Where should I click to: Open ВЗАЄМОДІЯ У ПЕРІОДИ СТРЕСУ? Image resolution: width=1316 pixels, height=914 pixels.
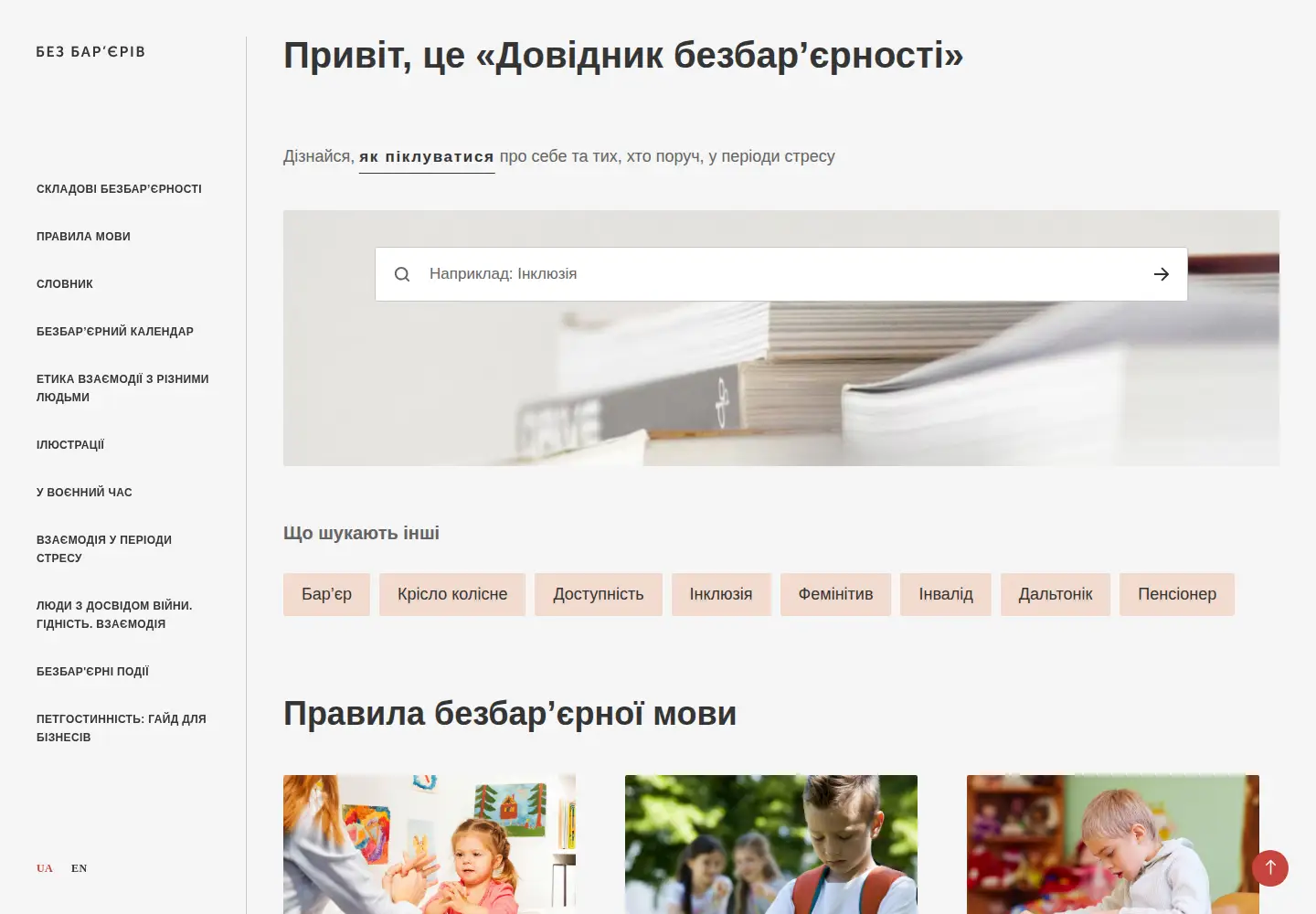coord(104,549)
